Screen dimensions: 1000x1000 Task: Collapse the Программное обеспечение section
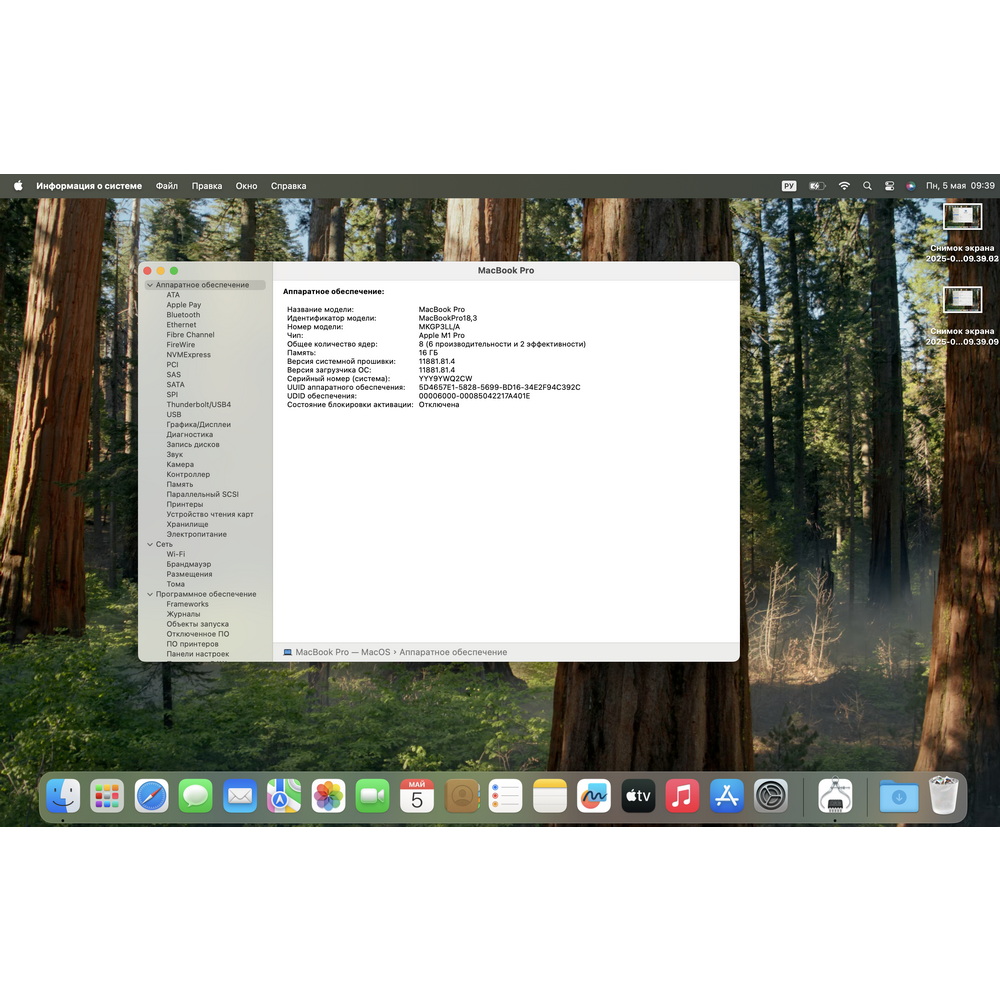click(x=150, y=594)
